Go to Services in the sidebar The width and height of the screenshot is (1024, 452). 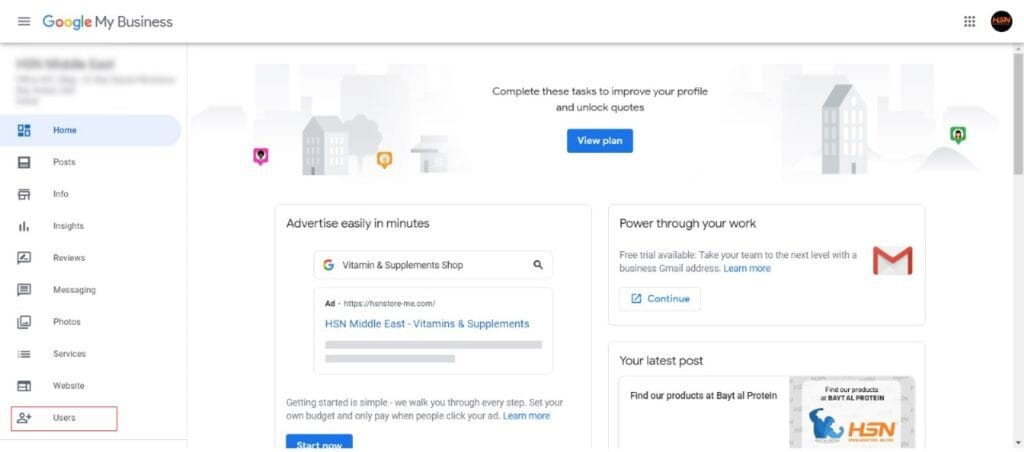point(69,354)
